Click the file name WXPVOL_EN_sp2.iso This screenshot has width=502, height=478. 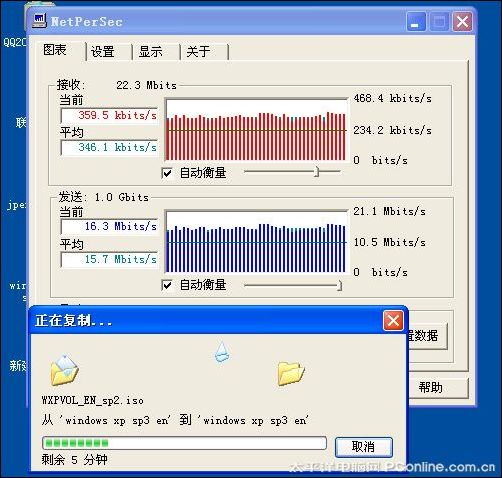93,400
